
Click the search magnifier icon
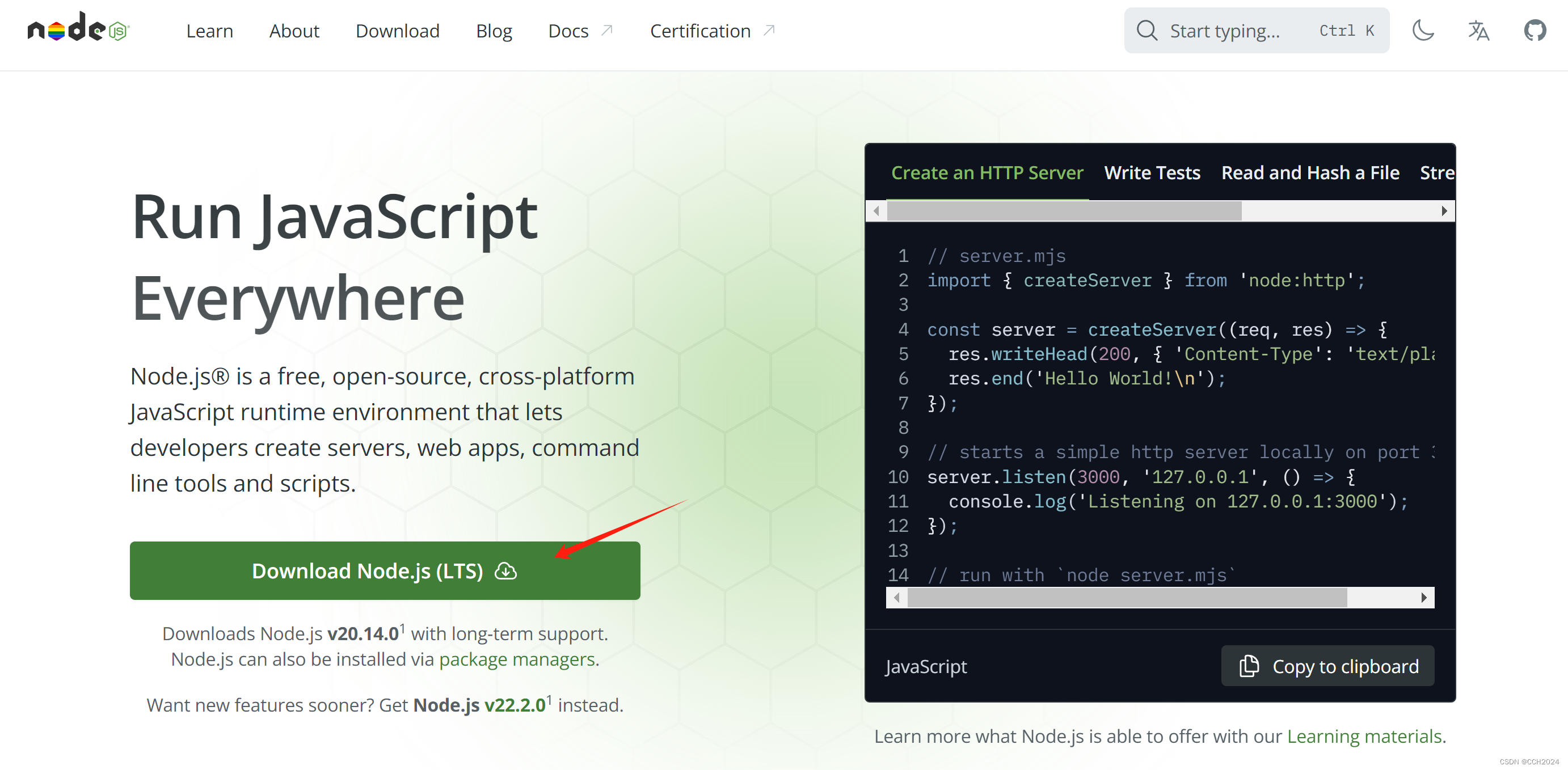[x=1147, y=31]
